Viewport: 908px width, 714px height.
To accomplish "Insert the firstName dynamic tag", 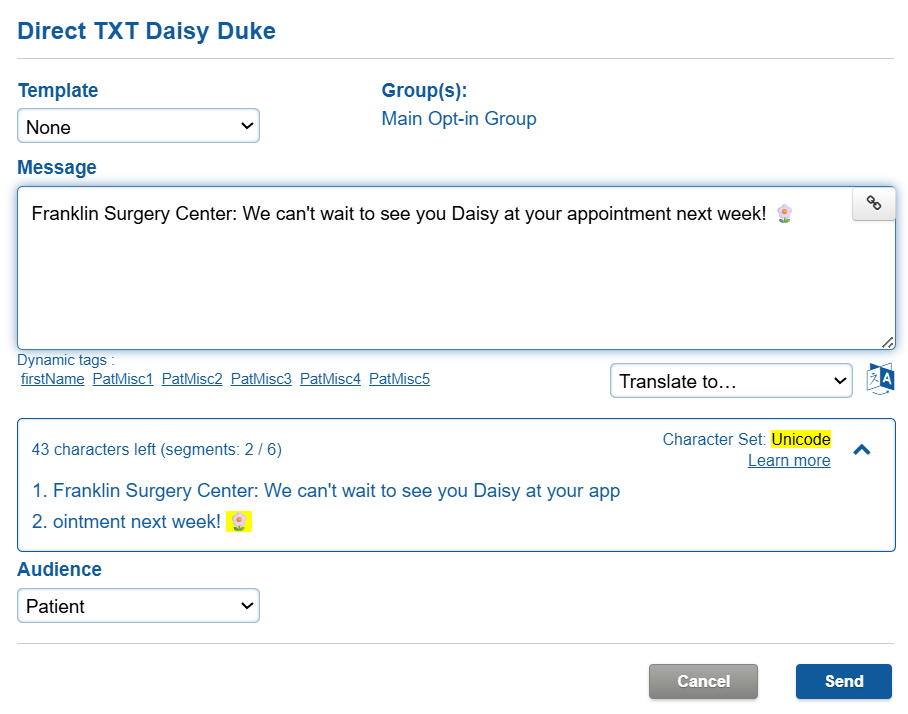I will 53,379.
